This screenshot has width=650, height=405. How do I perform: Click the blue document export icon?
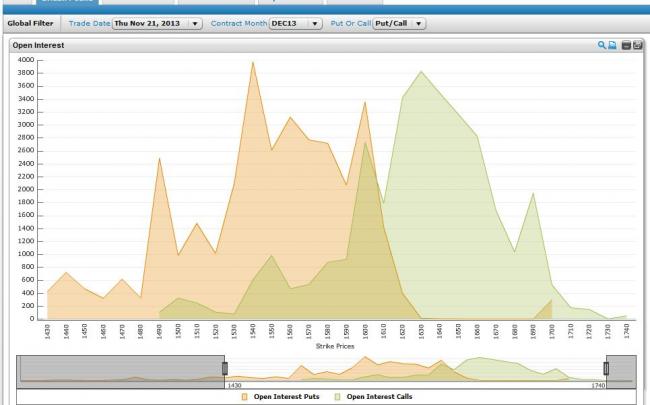[612, 46]
